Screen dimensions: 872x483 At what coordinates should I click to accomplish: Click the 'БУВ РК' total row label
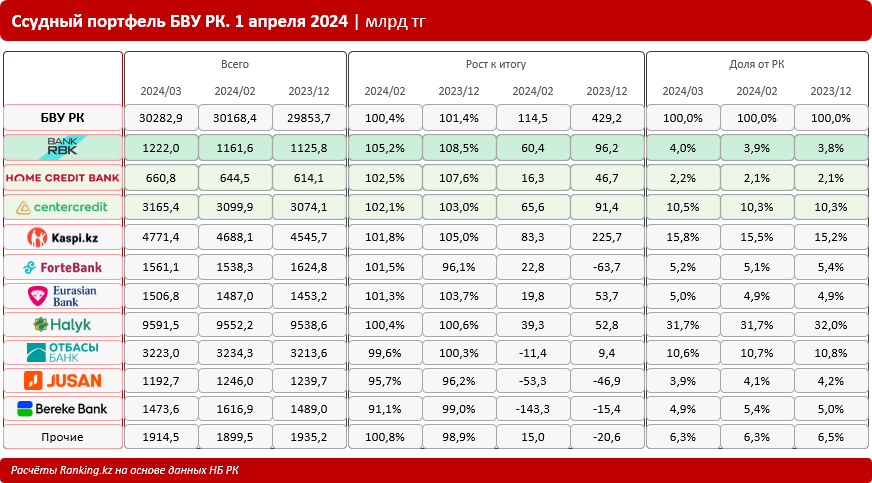tap(62, 118)
